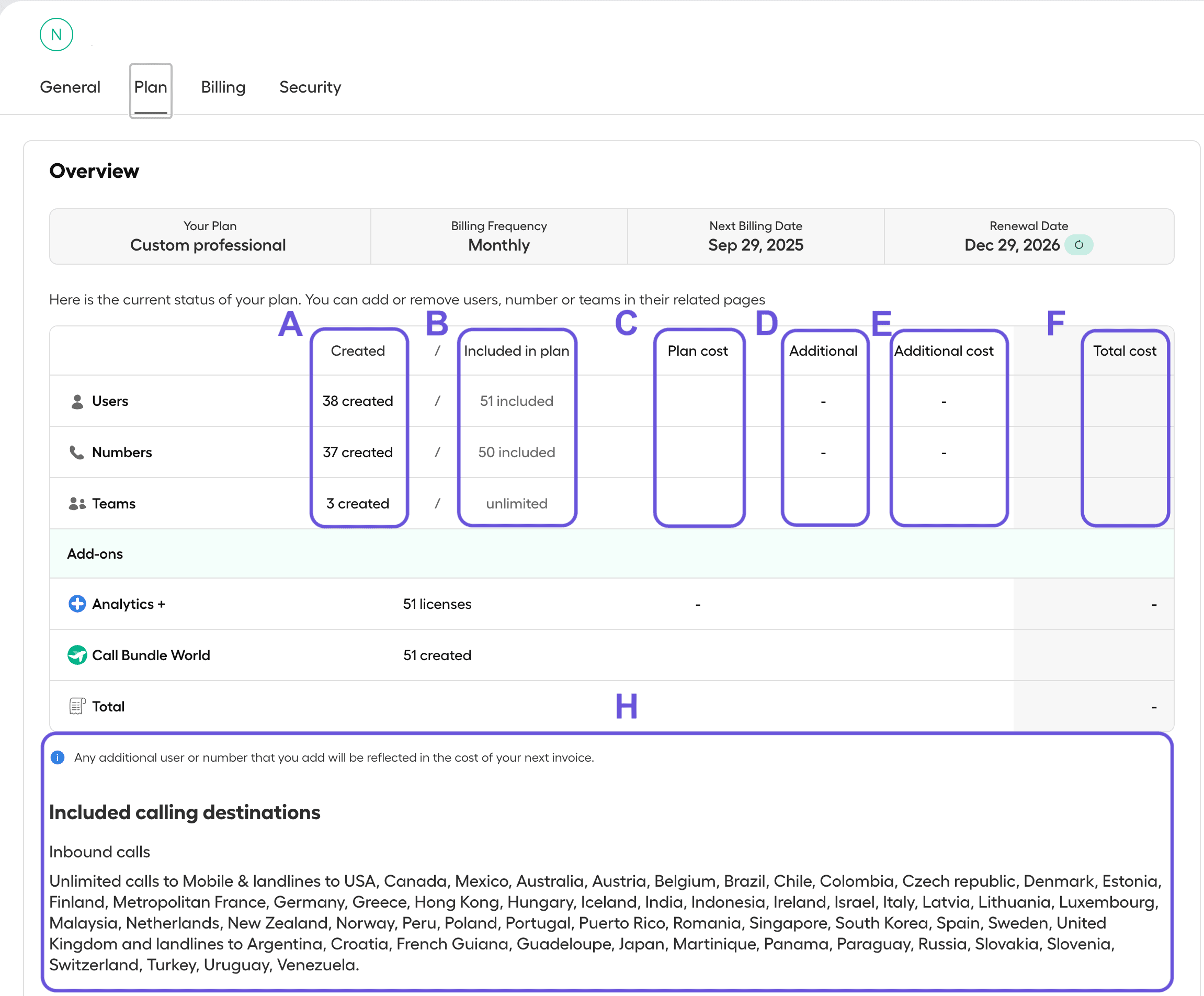Click the Users person icon

click(77, 401)
